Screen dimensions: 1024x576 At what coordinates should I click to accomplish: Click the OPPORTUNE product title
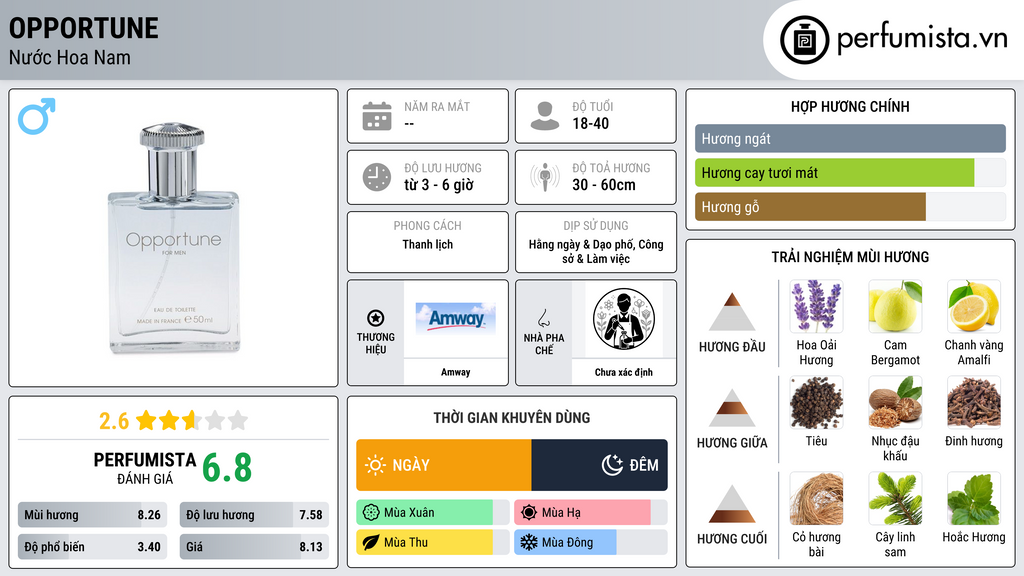click(84, 28)
